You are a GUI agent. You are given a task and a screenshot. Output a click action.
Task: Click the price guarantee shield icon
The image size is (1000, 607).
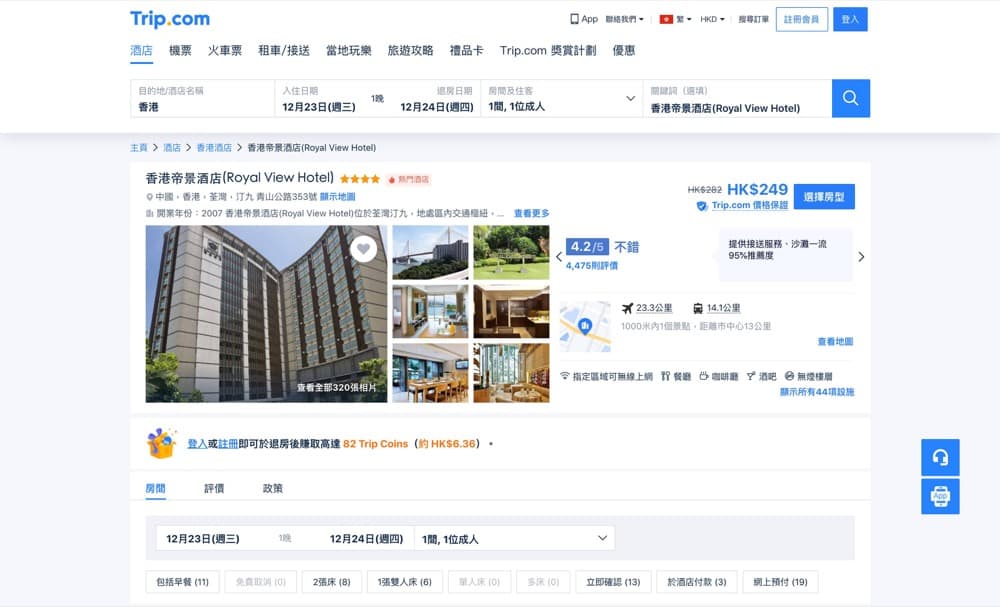click(x=702, y=205)
